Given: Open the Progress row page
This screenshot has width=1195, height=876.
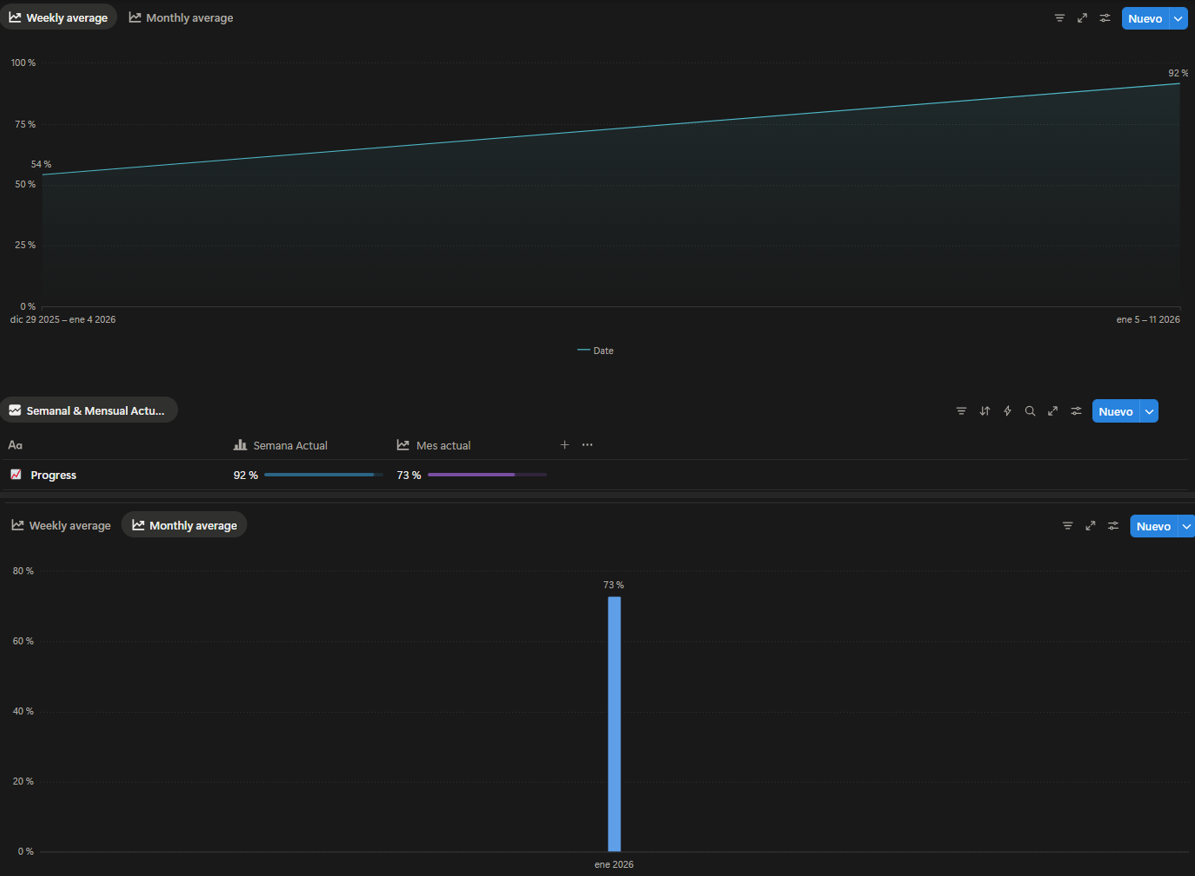Looking at the screenshot, I should (x=53, y=475).
